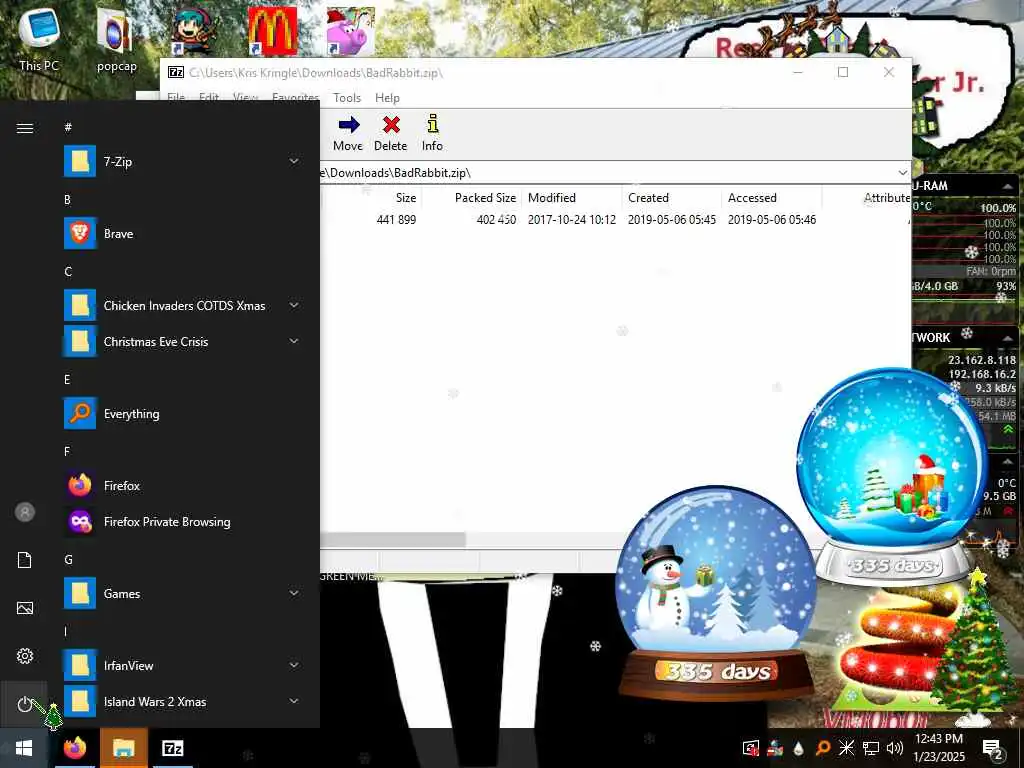Open the McDonald's logo desktop shortcut

click(272, 31)
